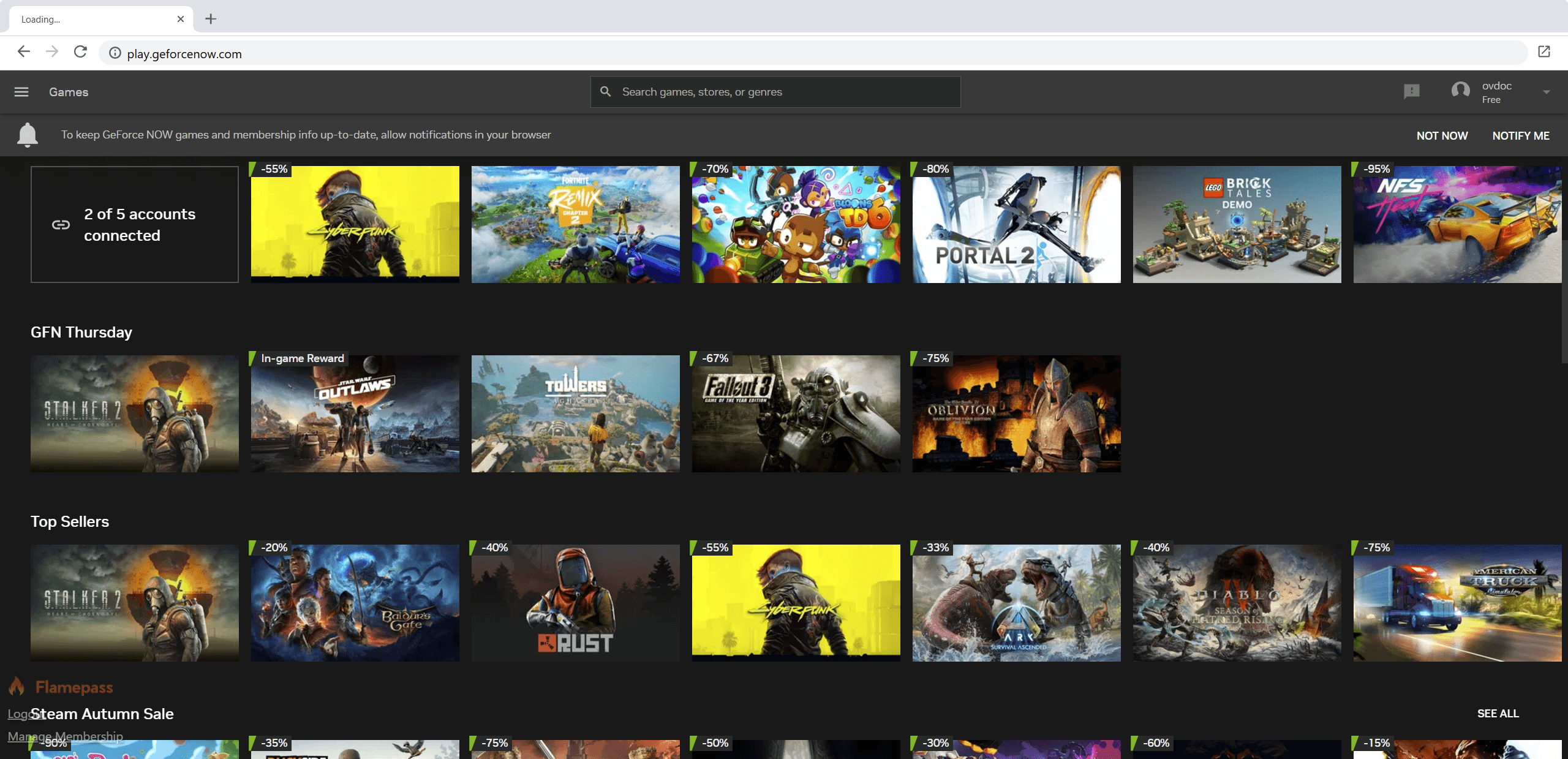Click the search magnifier icon

click(605, 91)
